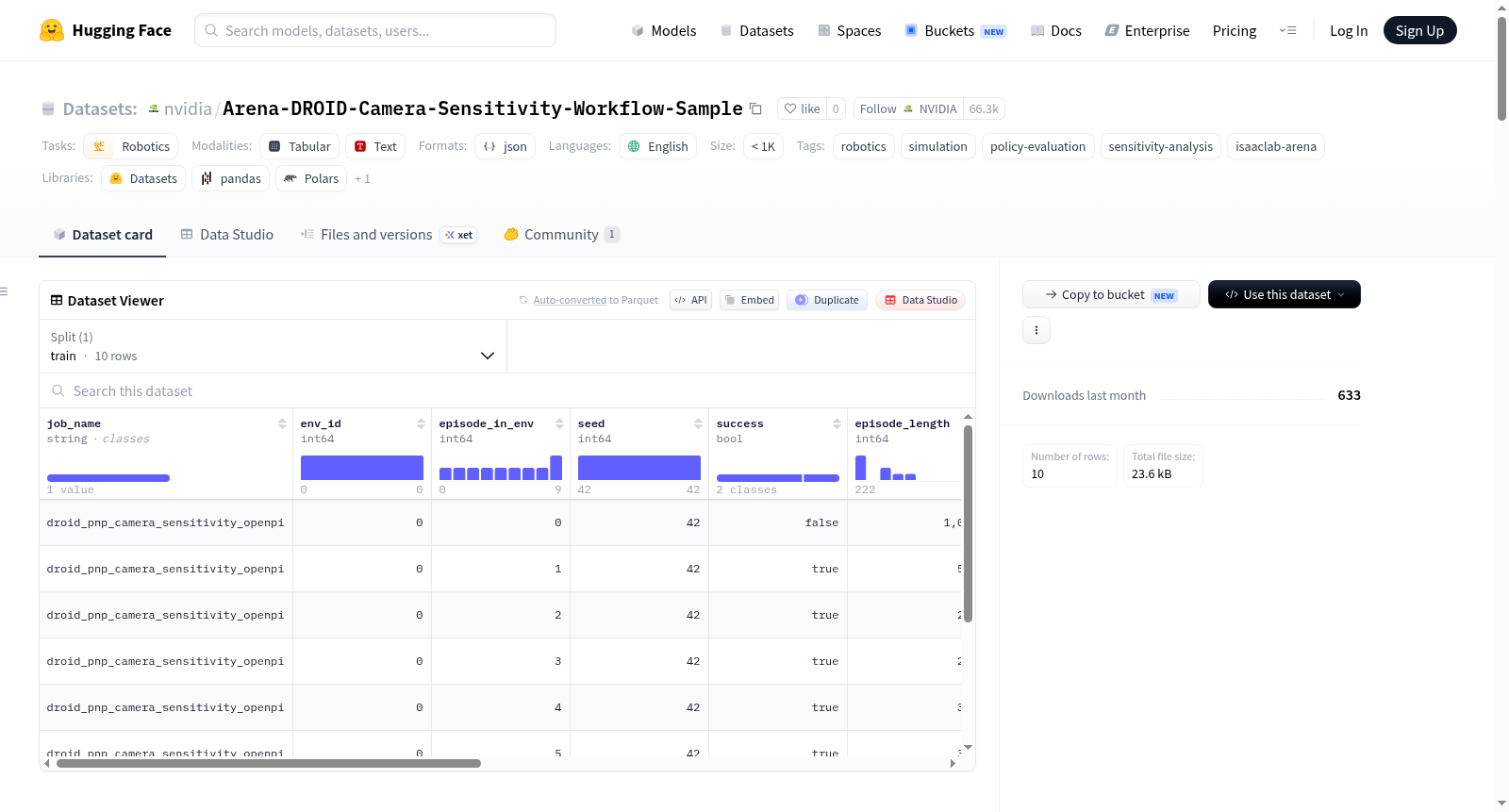
Task: Sort the env_id column
Action: pyautogui.click(x=421, y=423)
